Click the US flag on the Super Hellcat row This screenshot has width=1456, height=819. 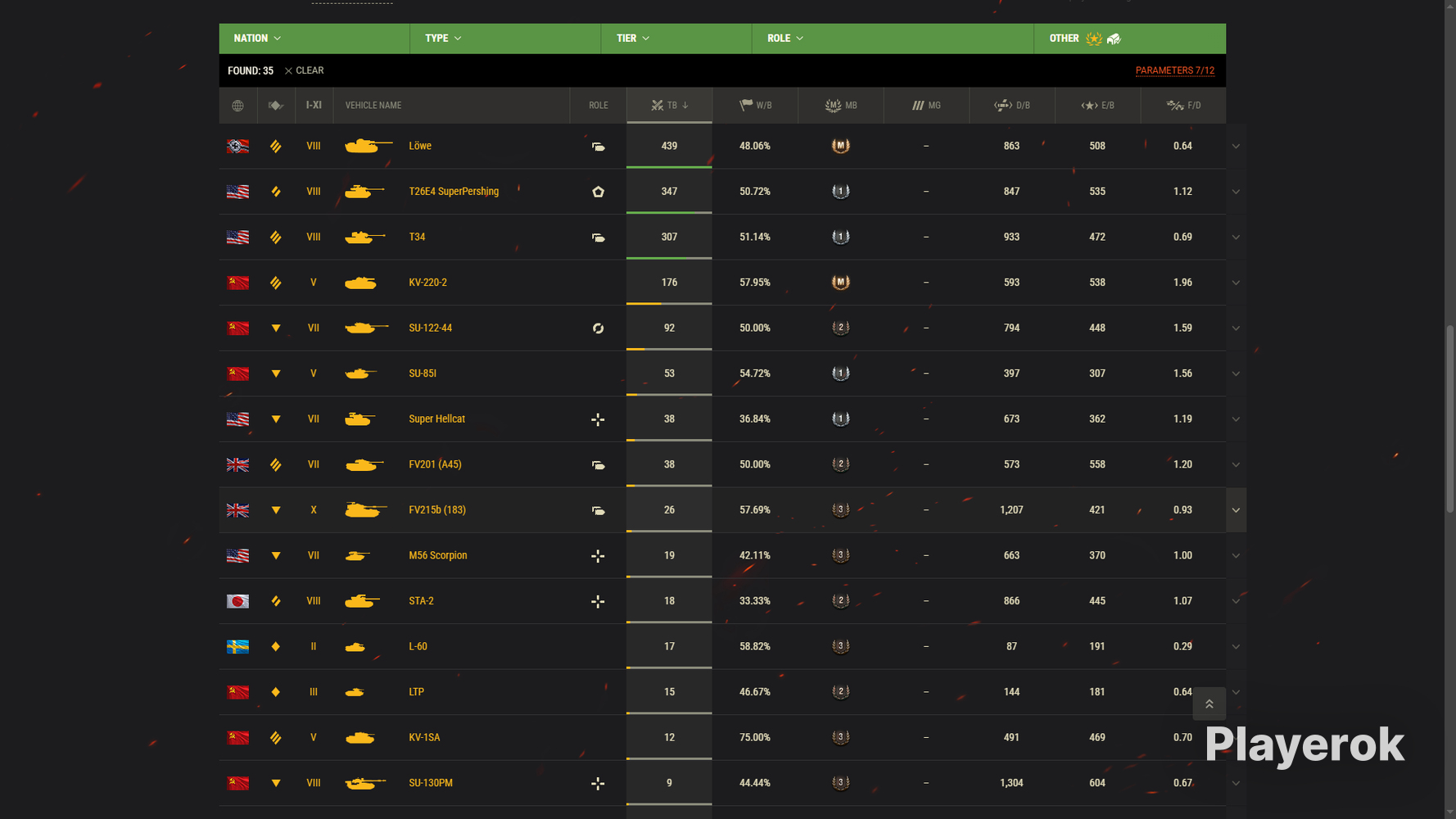click(x=237, y=419)
